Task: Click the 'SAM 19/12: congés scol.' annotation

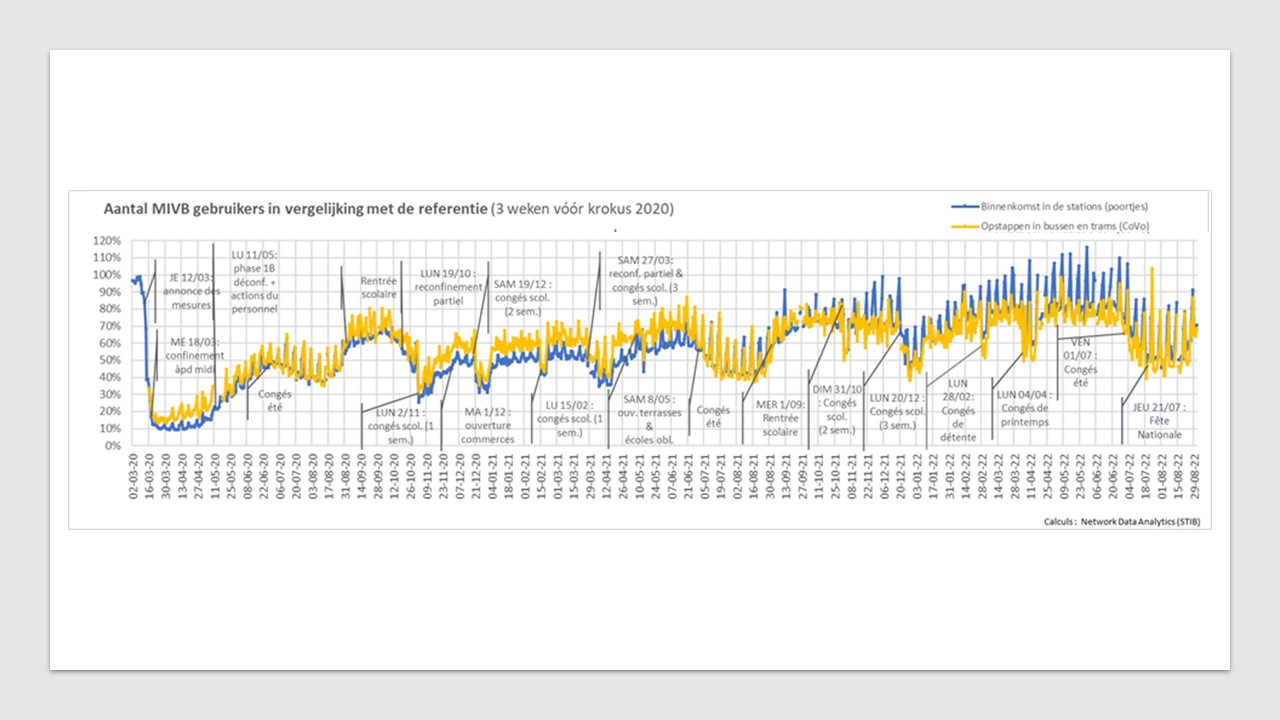Action: [x=526, y=297]
